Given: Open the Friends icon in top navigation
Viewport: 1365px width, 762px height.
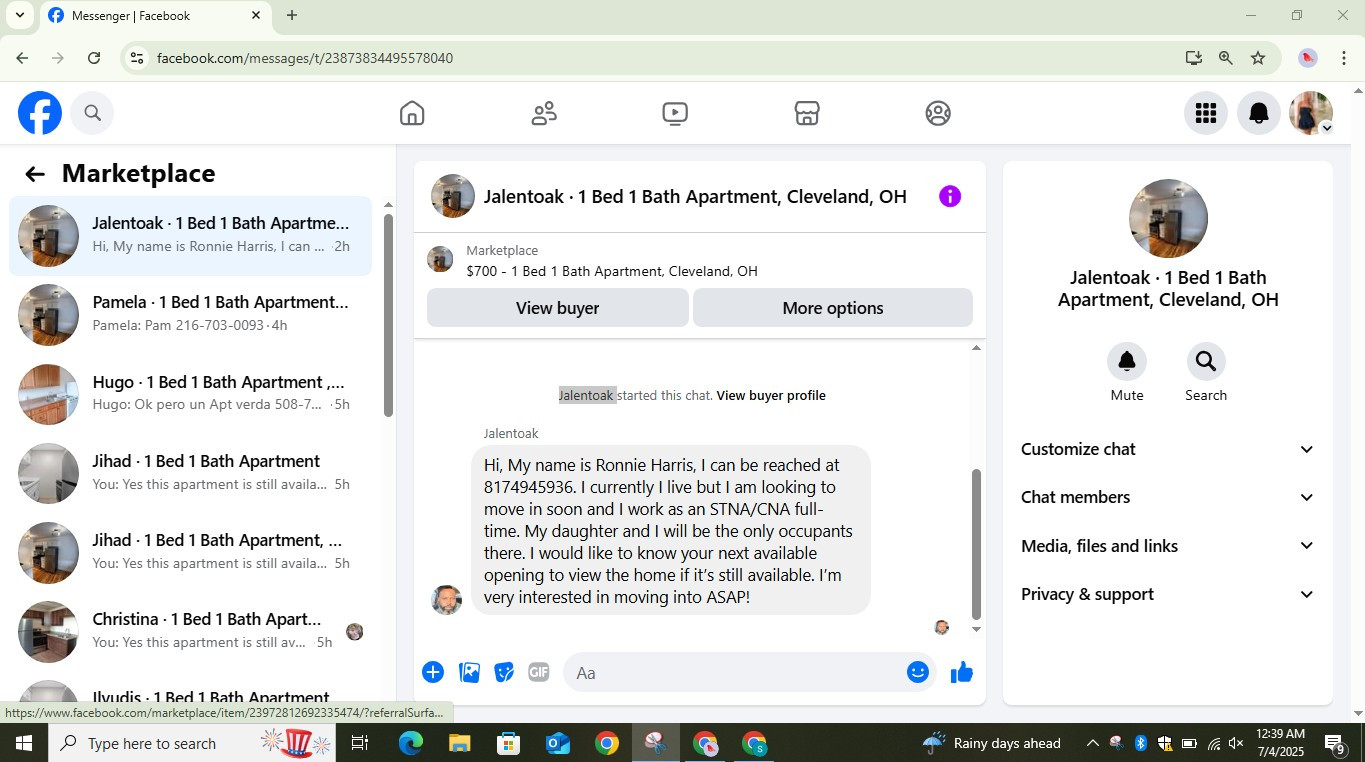Looking at the screenshot, I should pyautogui.click(x=544, y=113).
